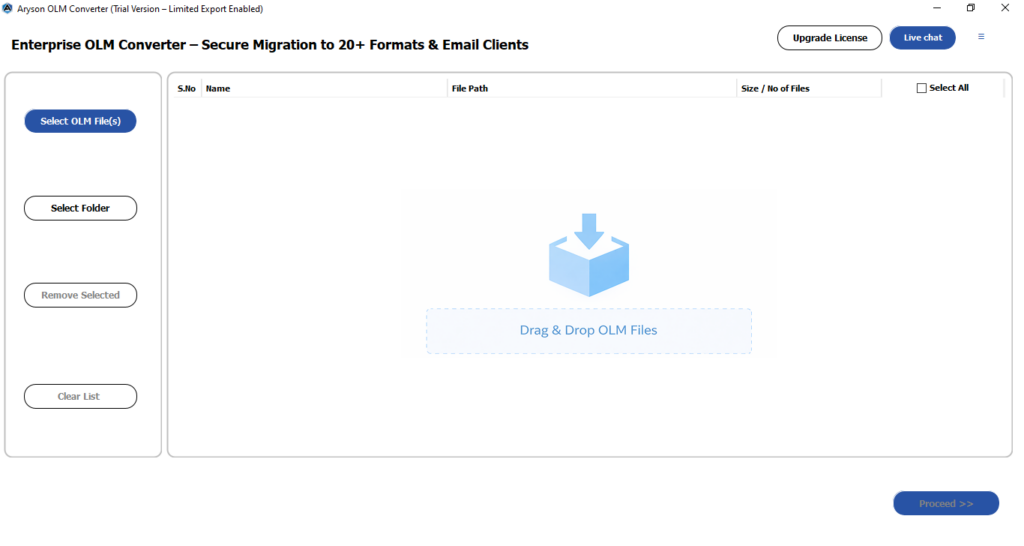
Task: Close the Aryson OLM Converter window
Action: coord(1005,8)
